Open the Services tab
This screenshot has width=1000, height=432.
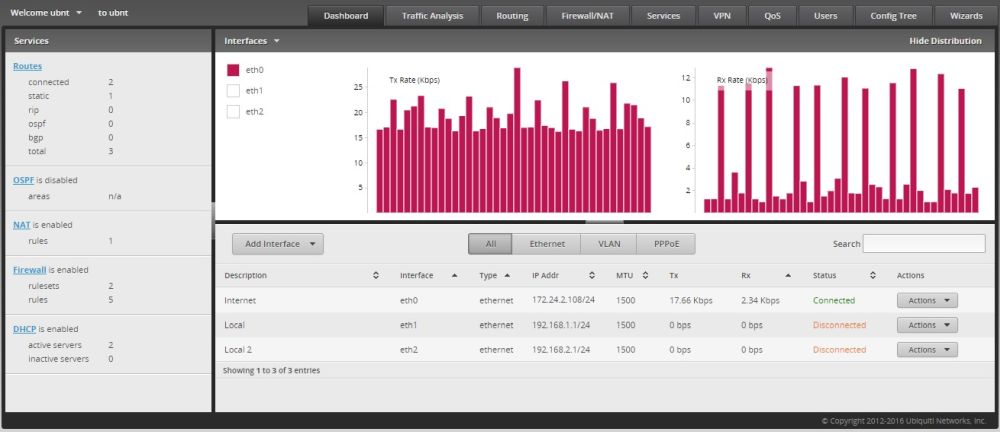[x=663, y=16]
